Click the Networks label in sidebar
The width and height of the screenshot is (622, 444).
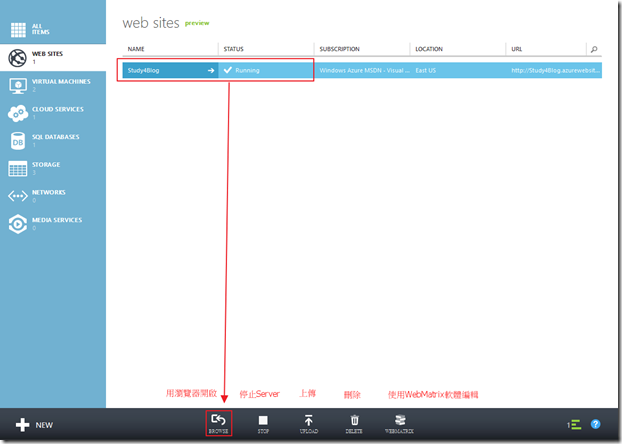point(49,192)
